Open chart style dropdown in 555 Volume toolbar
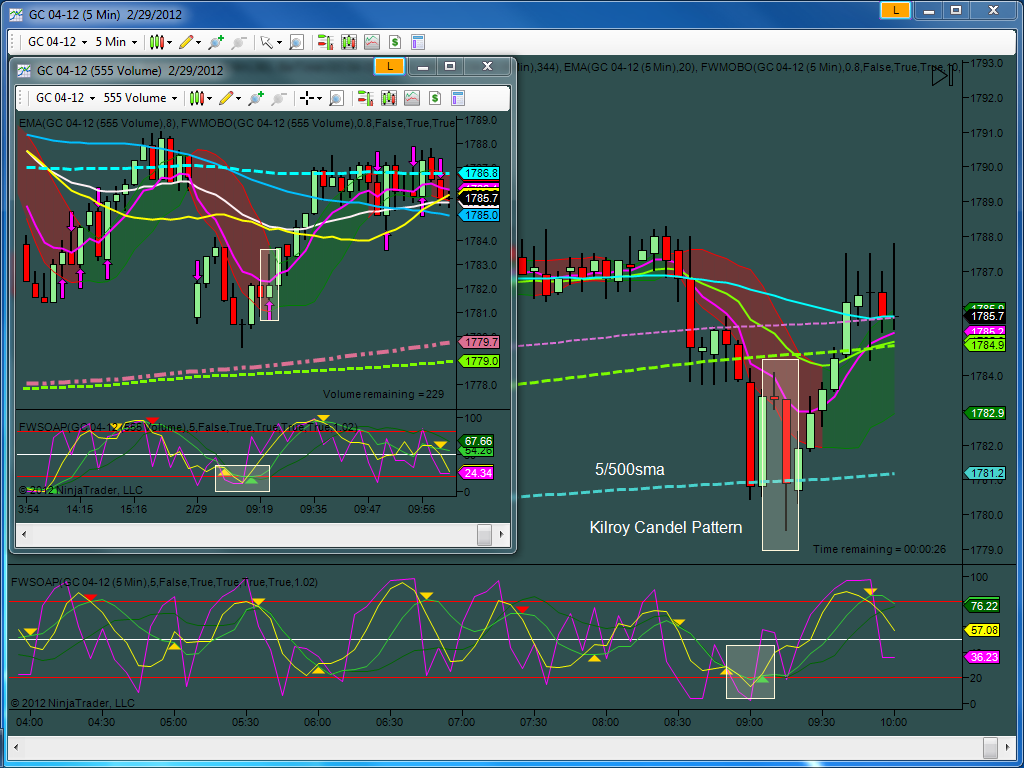Viewport: 1024px width, 768px height. point(200,99)
